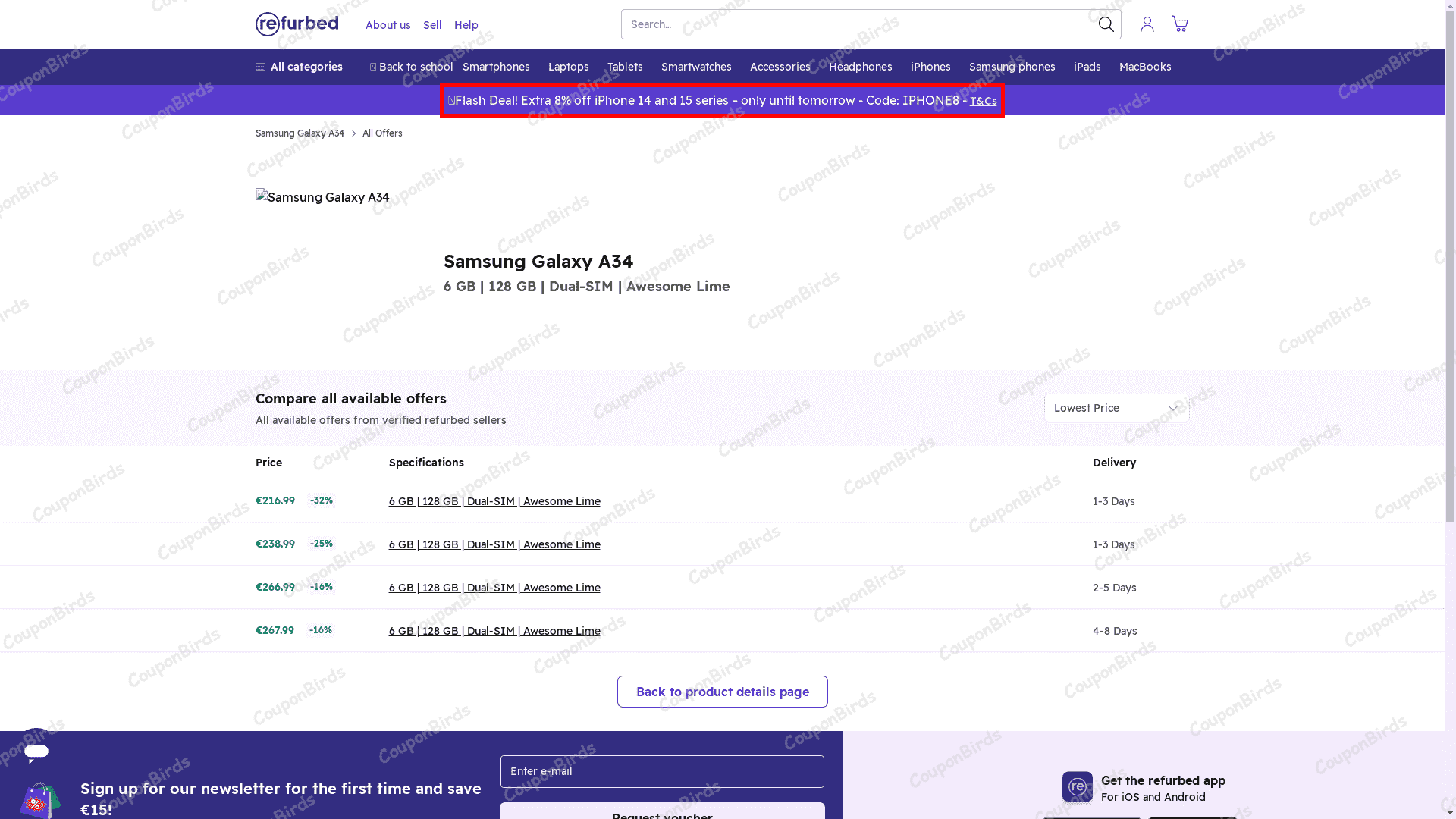The image size is (1456, 819).
Task: Open the user account icon
Action: click(x=1147, y=24)
